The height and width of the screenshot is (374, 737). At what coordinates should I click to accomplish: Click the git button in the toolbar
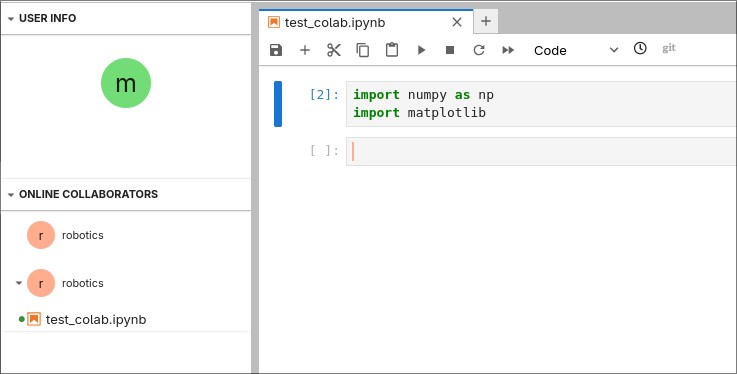click(669, 48)
